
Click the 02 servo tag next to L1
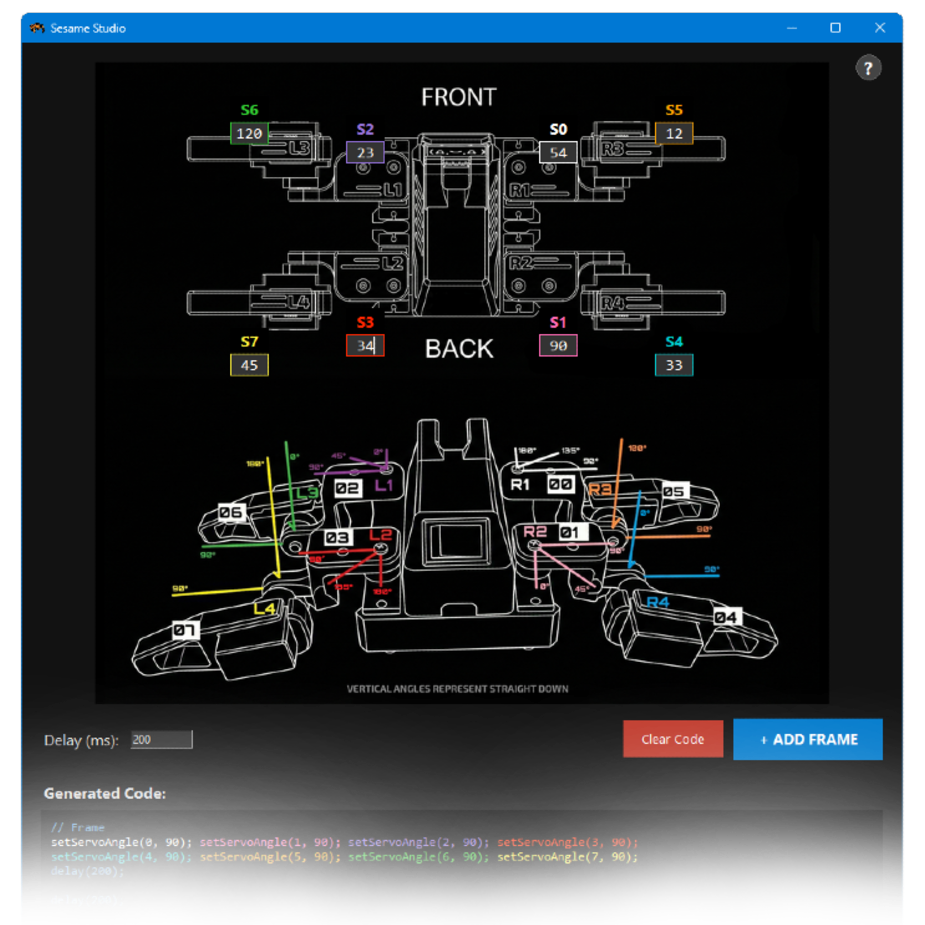click(347, 488)
